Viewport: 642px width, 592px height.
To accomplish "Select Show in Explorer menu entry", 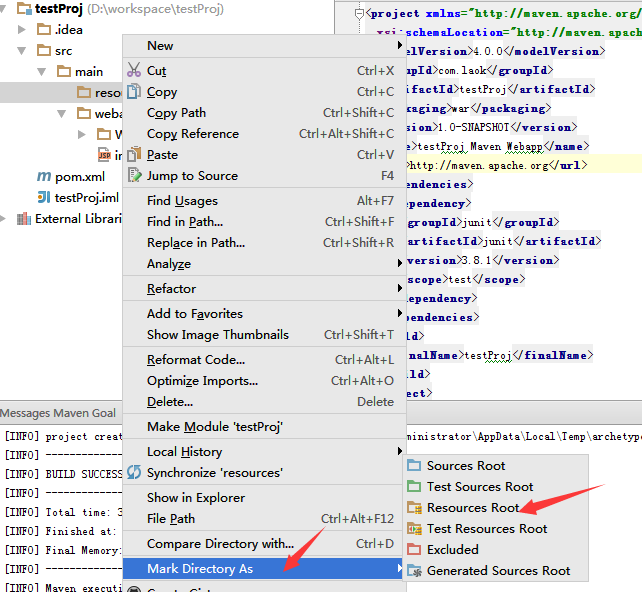I will (x=195, y=498).
